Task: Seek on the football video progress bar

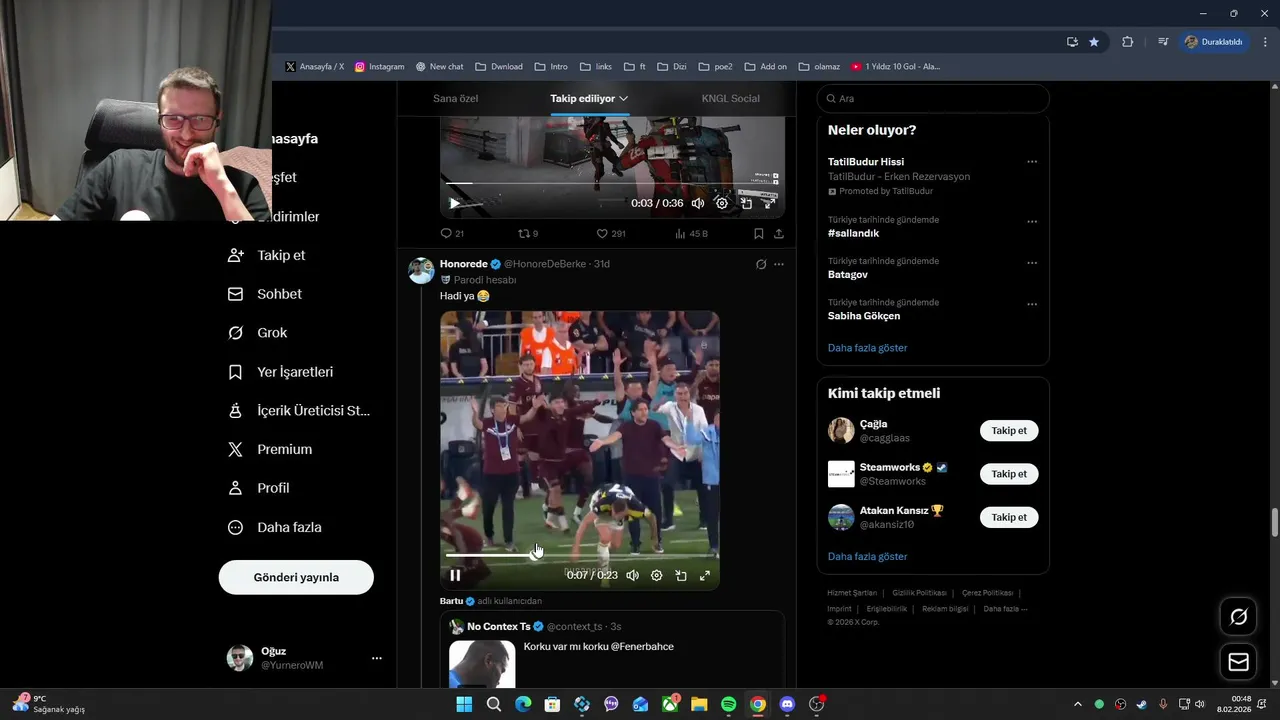Action: [580, 554]
